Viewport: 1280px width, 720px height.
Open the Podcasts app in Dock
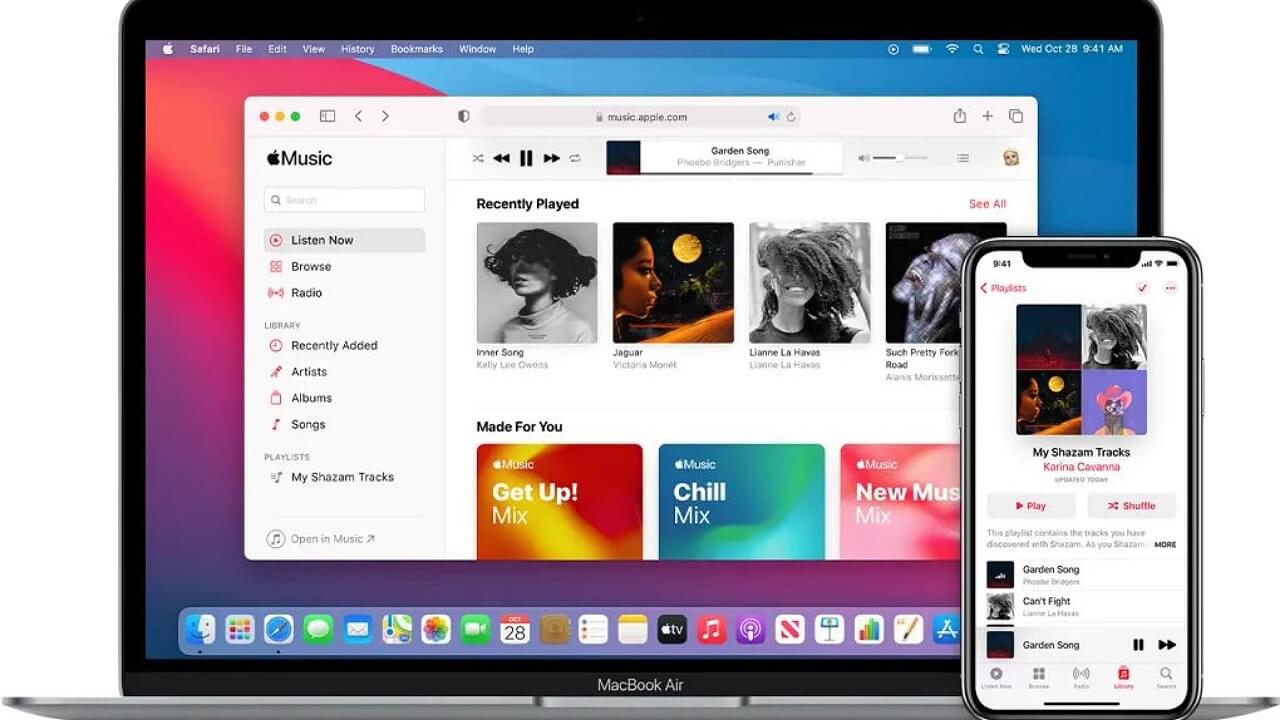point(750,629)
